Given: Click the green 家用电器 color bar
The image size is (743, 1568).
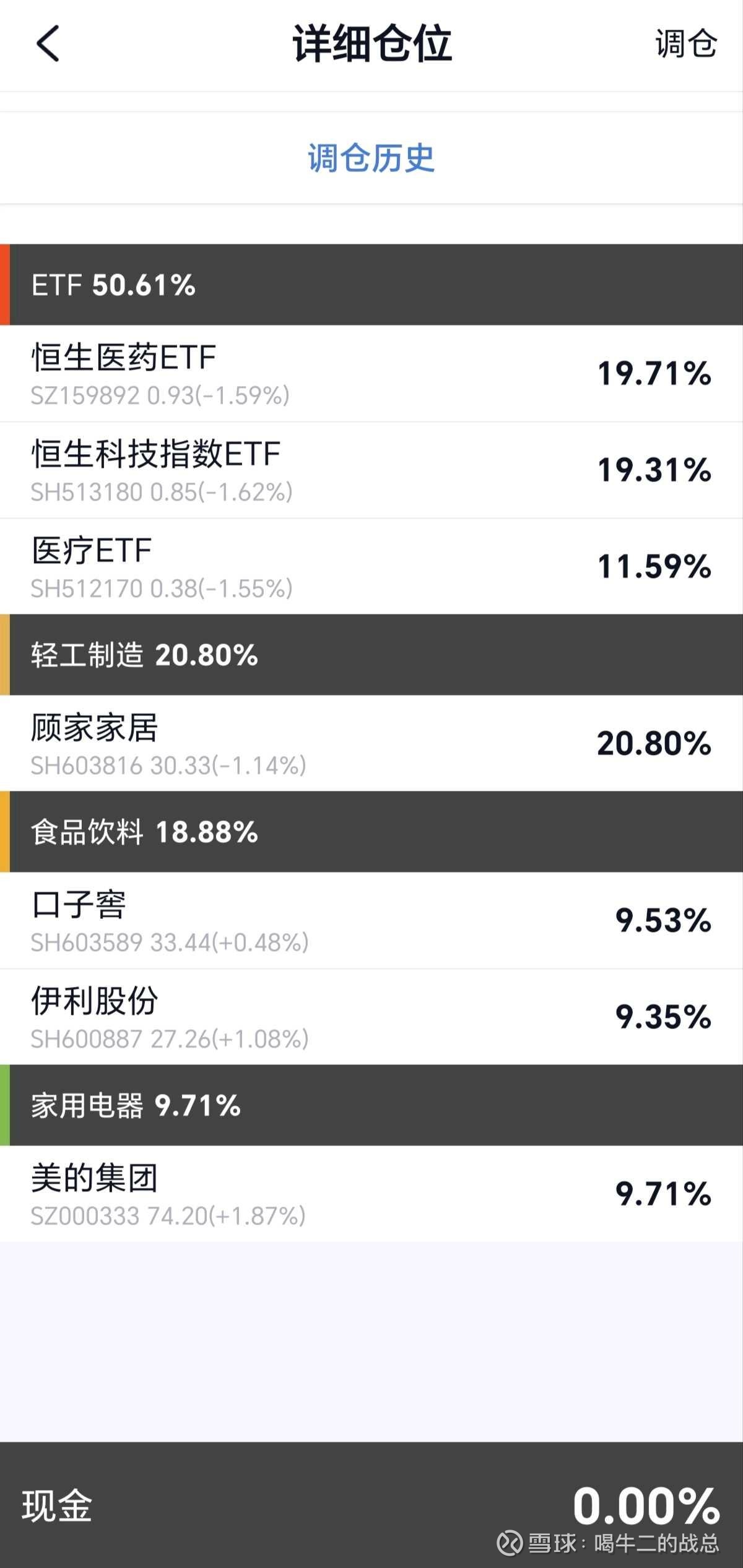Looking at the screenshot, I should 5,1105.
